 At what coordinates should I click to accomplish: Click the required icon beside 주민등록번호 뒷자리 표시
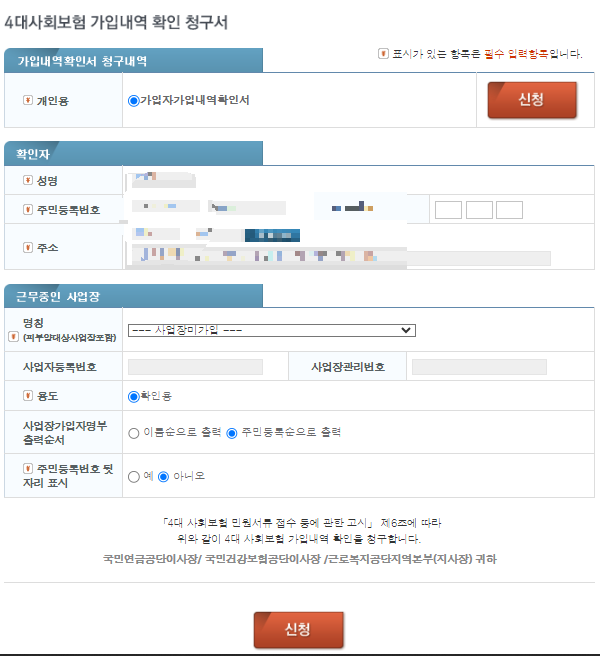point(28,468)
